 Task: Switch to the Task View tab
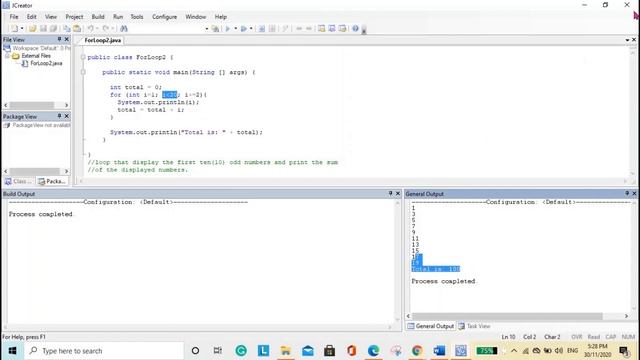click(x=474, y=326)
